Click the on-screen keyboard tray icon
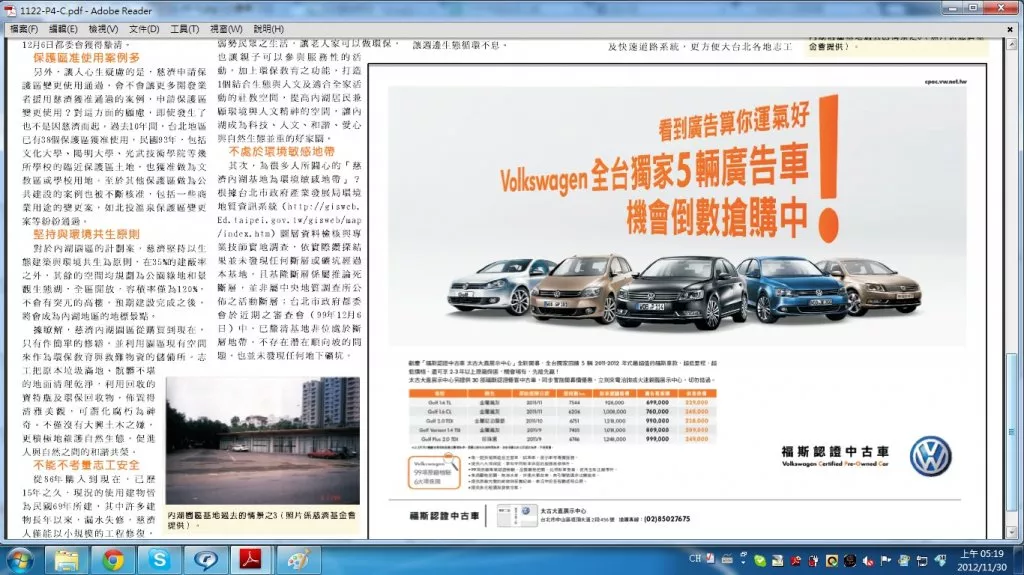Screen dimensions: 1024x575 [727, 559]
